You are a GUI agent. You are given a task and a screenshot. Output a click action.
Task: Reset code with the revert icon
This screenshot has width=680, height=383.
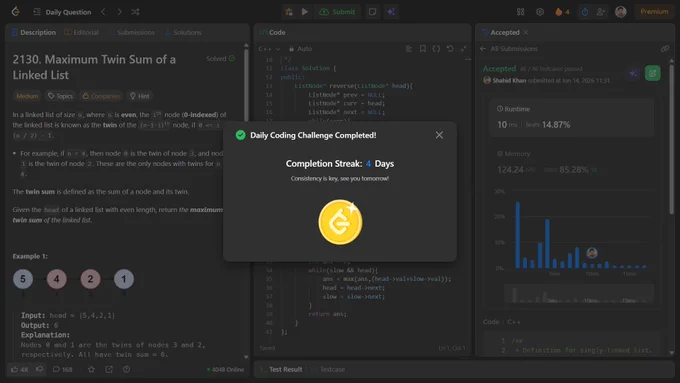click(x=450, y=49)
